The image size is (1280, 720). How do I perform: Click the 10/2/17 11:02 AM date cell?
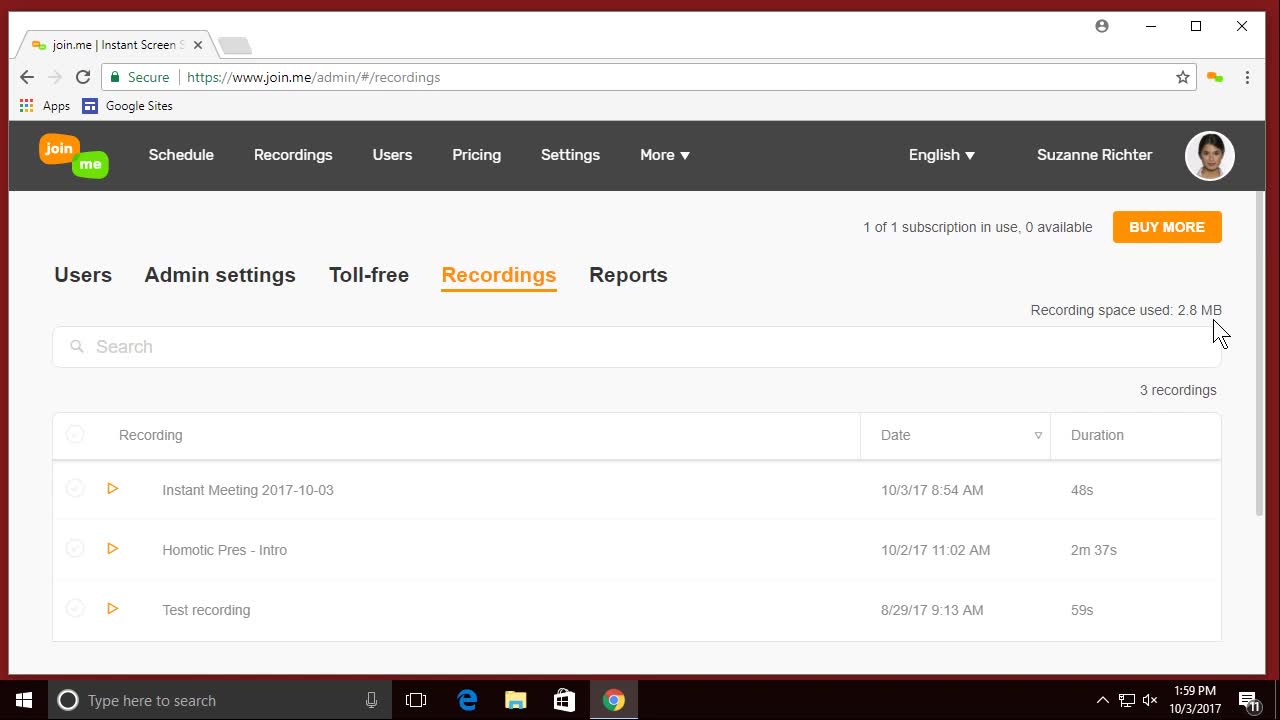935,550
